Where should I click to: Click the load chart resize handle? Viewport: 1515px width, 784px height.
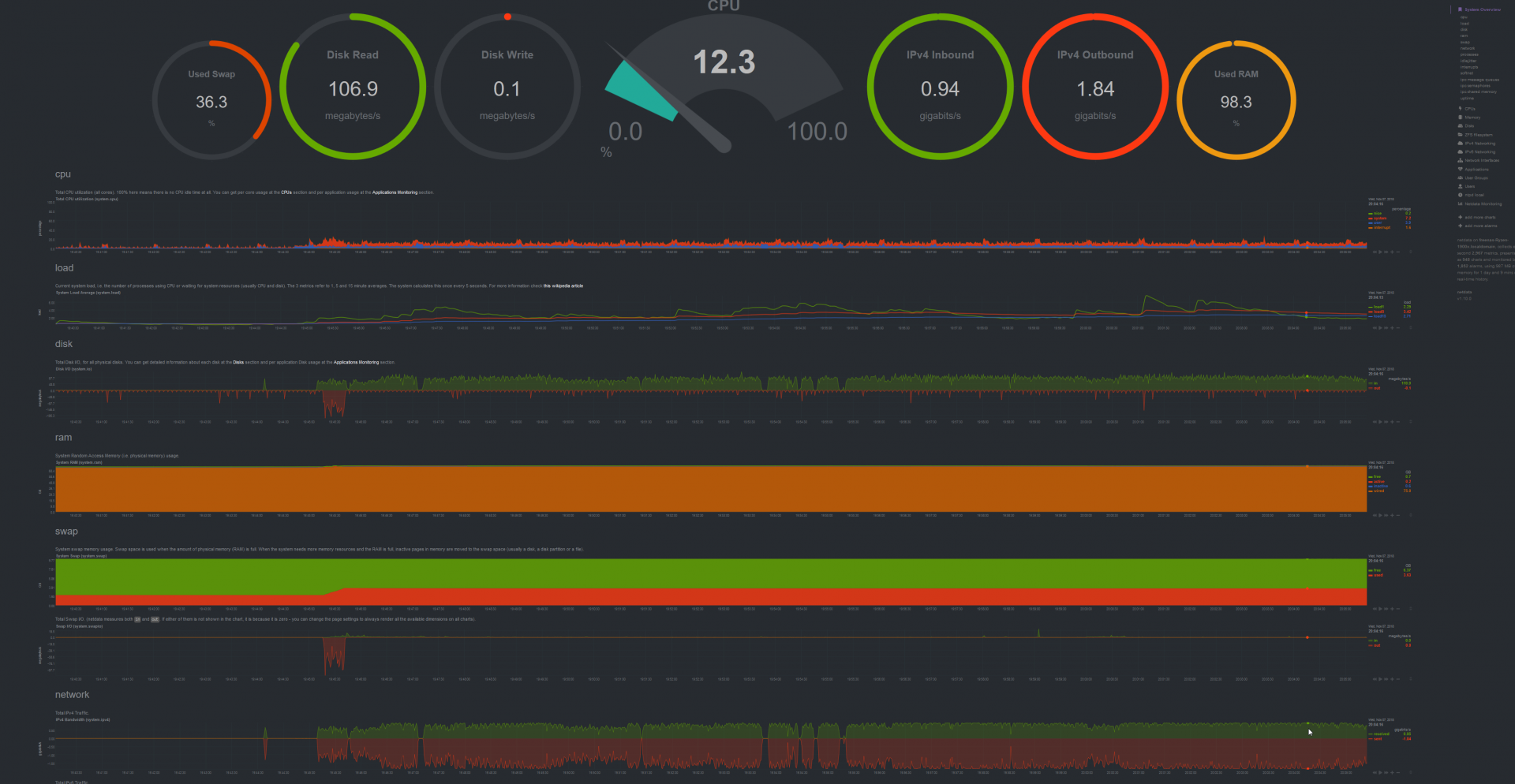(x=1411, y=327)
